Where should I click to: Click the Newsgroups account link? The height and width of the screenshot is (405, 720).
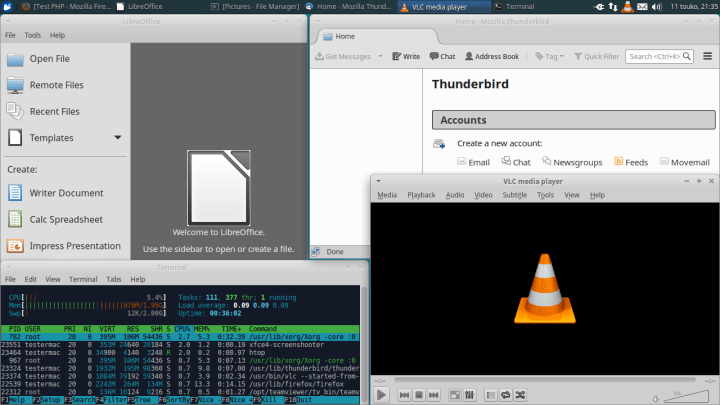click(577, 162)
